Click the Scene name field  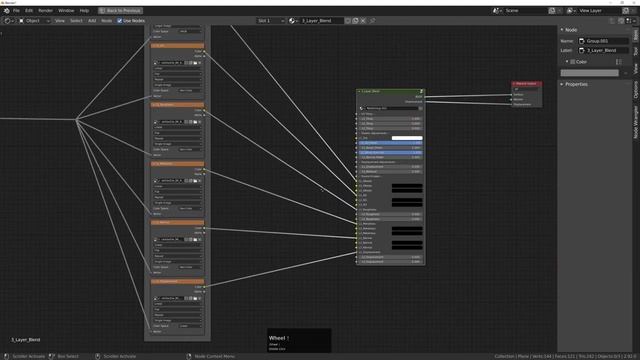525,11
